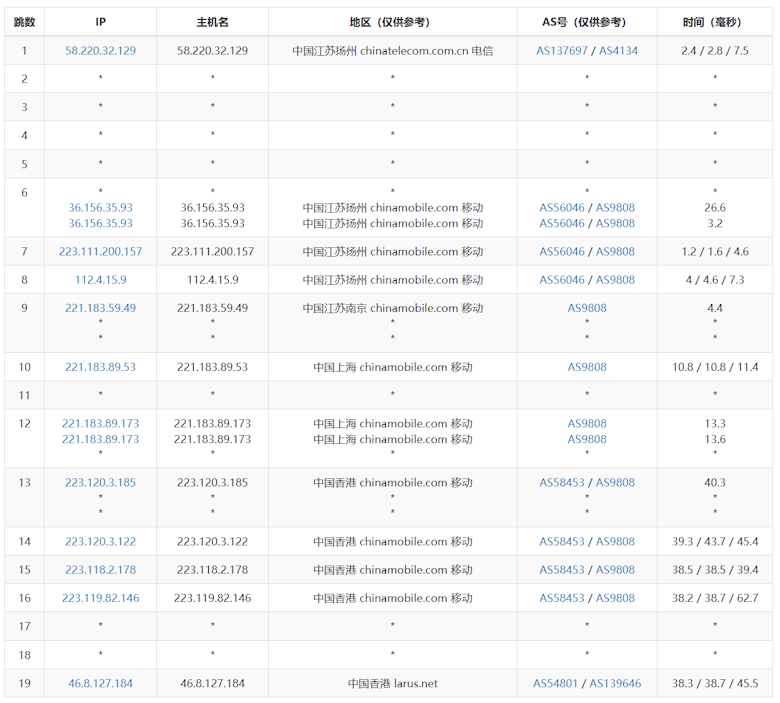Click IP link 46.8.127.184

tap(100, 684)
